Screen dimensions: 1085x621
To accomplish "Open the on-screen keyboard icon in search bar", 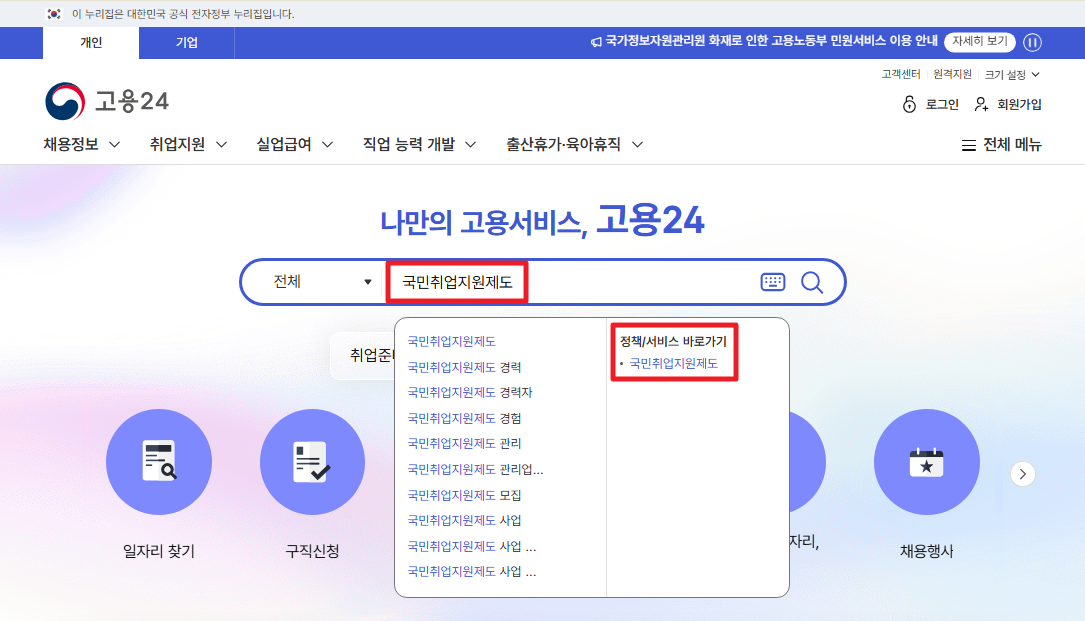I will pos(772,281).
